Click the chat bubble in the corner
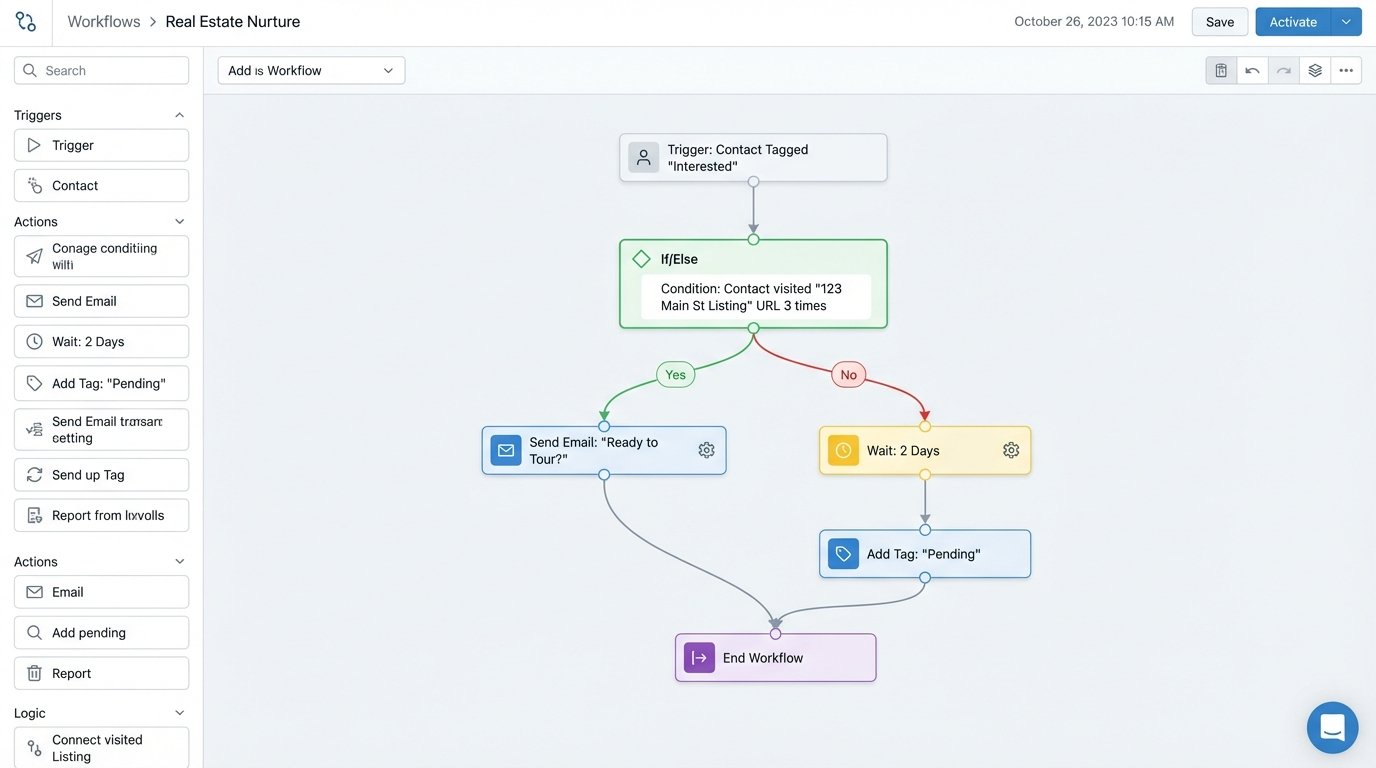 point(1332,727)
